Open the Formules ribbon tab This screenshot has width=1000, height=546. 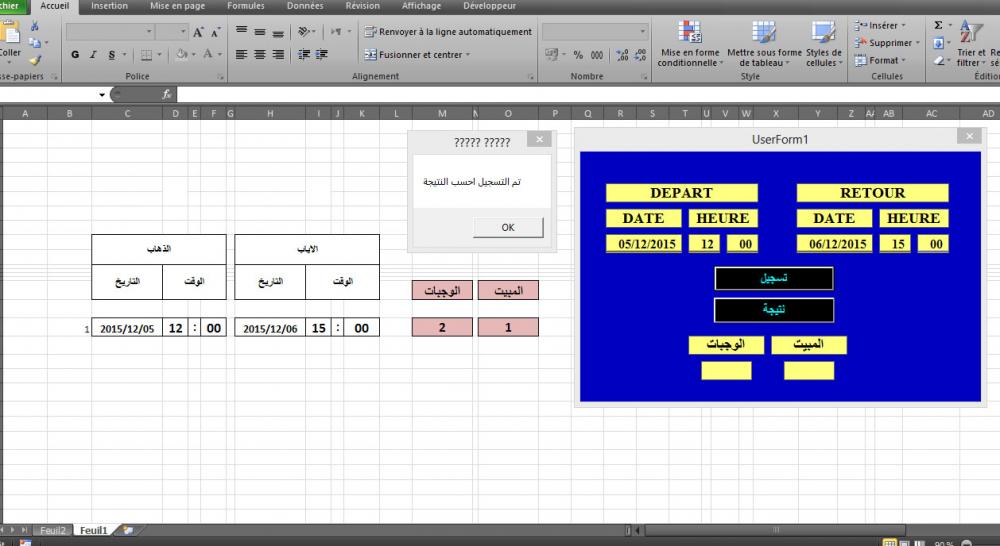pos(245,6)
